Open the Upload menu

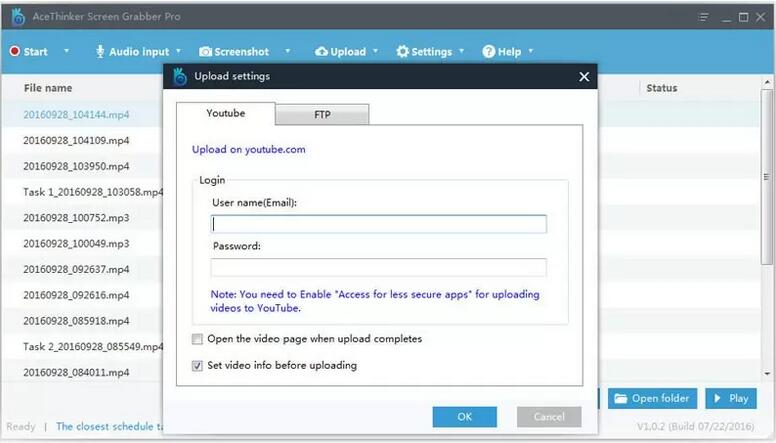(x=348, y=51)
